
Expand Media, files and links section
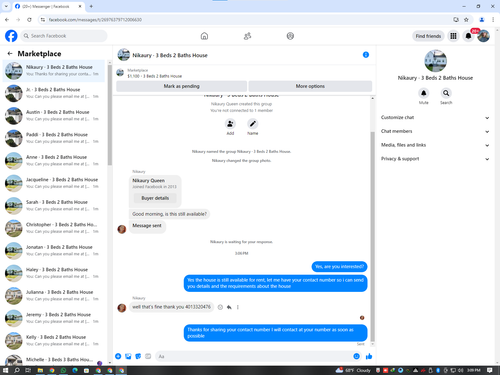(435, 145)
